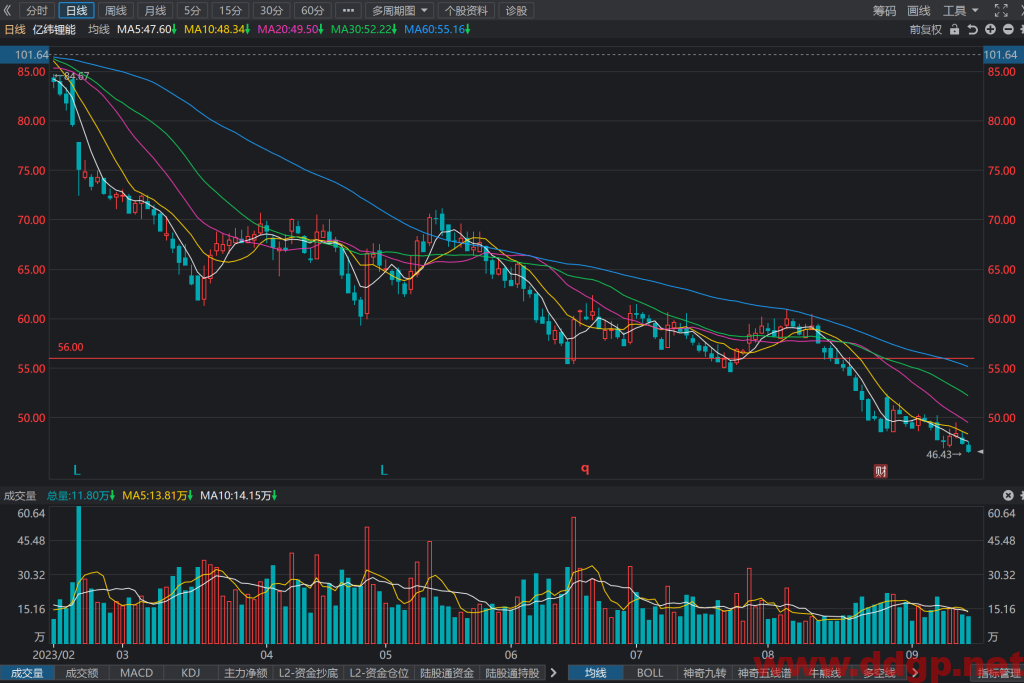This screenshot has width=1024, height=683.
Task: Click the undo arrow icon
Action: pyautogui.click(x=972, y=29)
